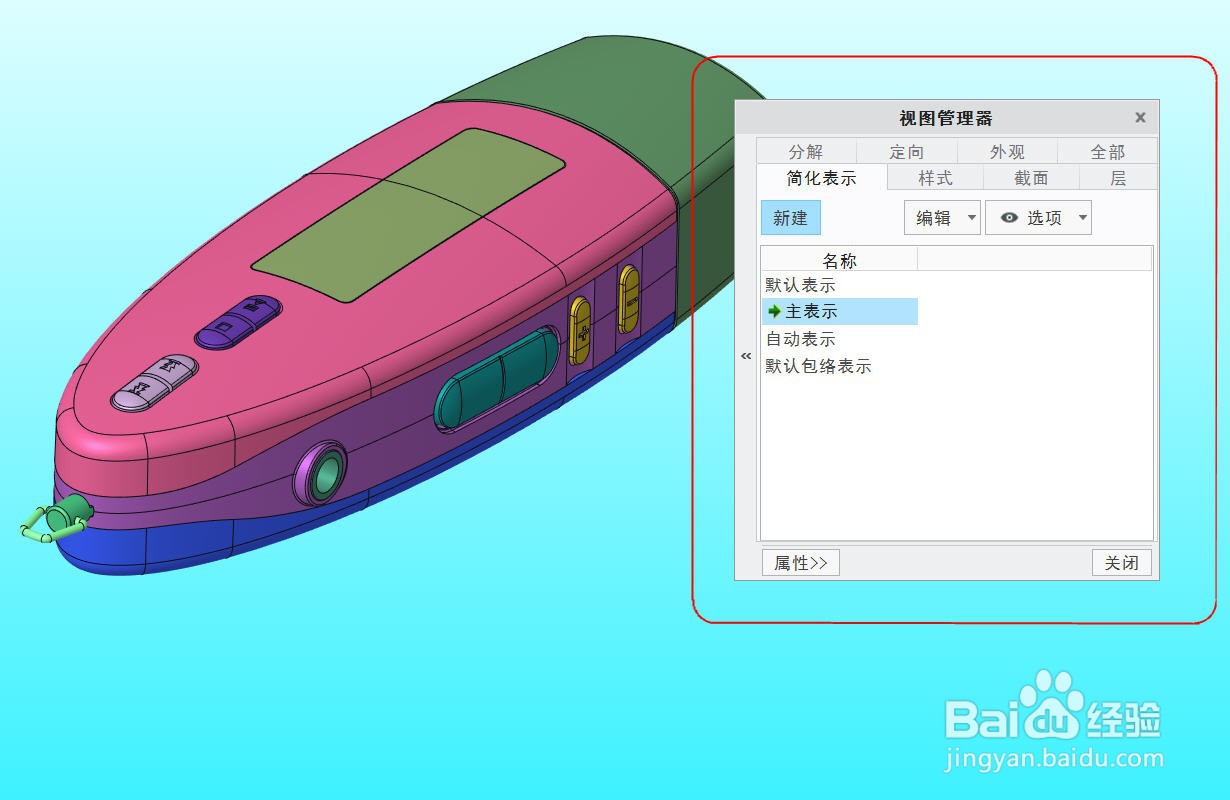The image size is (1230, 800).
Task: Expand the 属性>> section
Action: (801, 563)
